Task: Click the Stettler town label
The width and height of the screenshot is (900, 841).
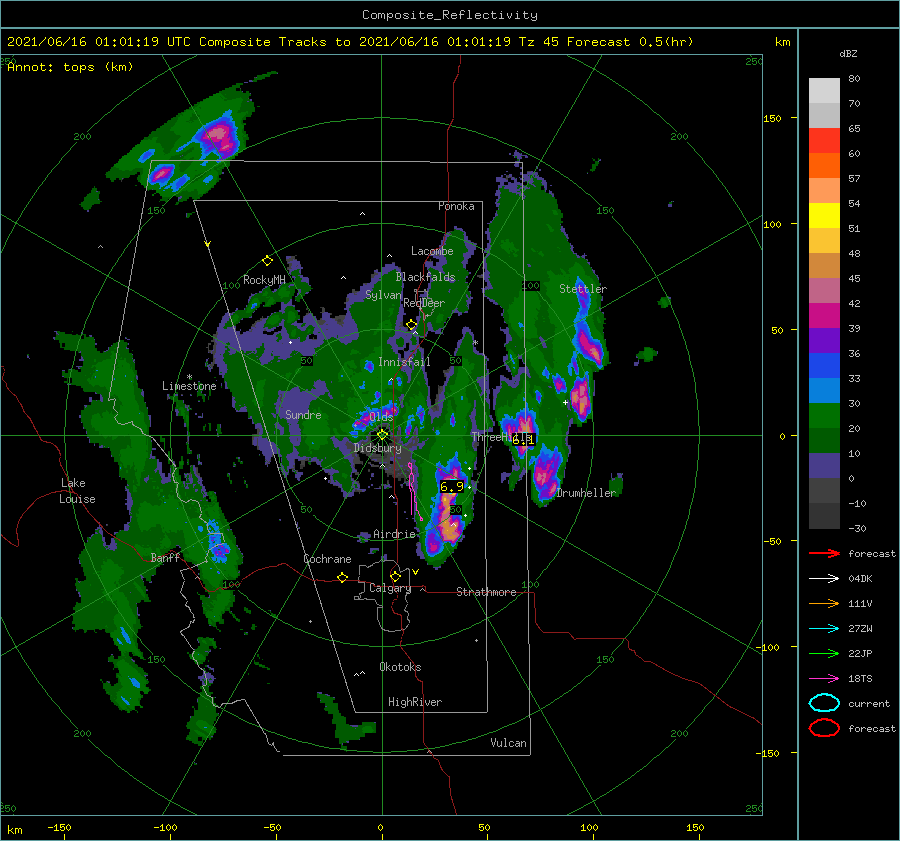Action: 583,289
